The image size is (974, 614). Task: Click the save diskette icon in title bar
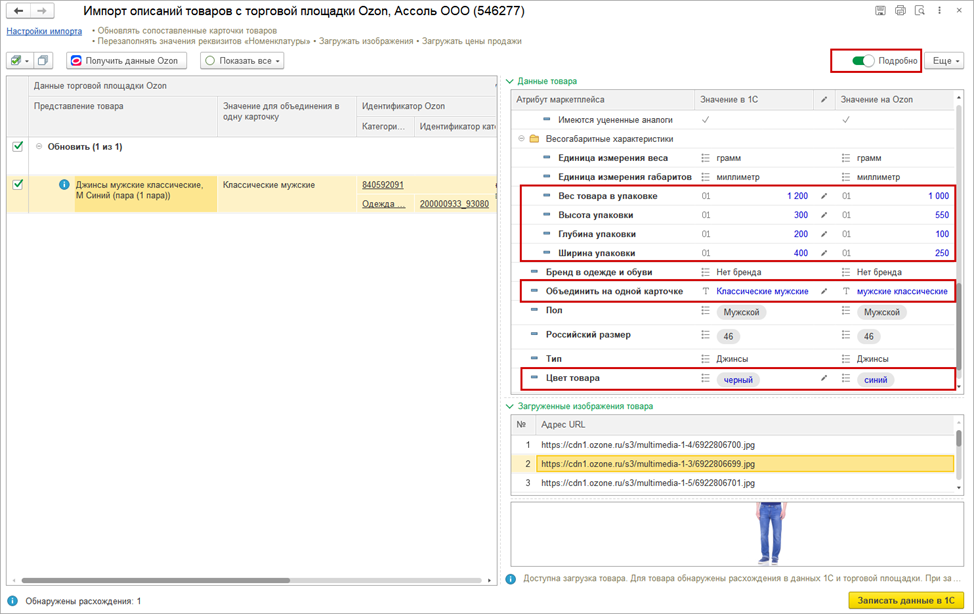click(x=880, y=11)
